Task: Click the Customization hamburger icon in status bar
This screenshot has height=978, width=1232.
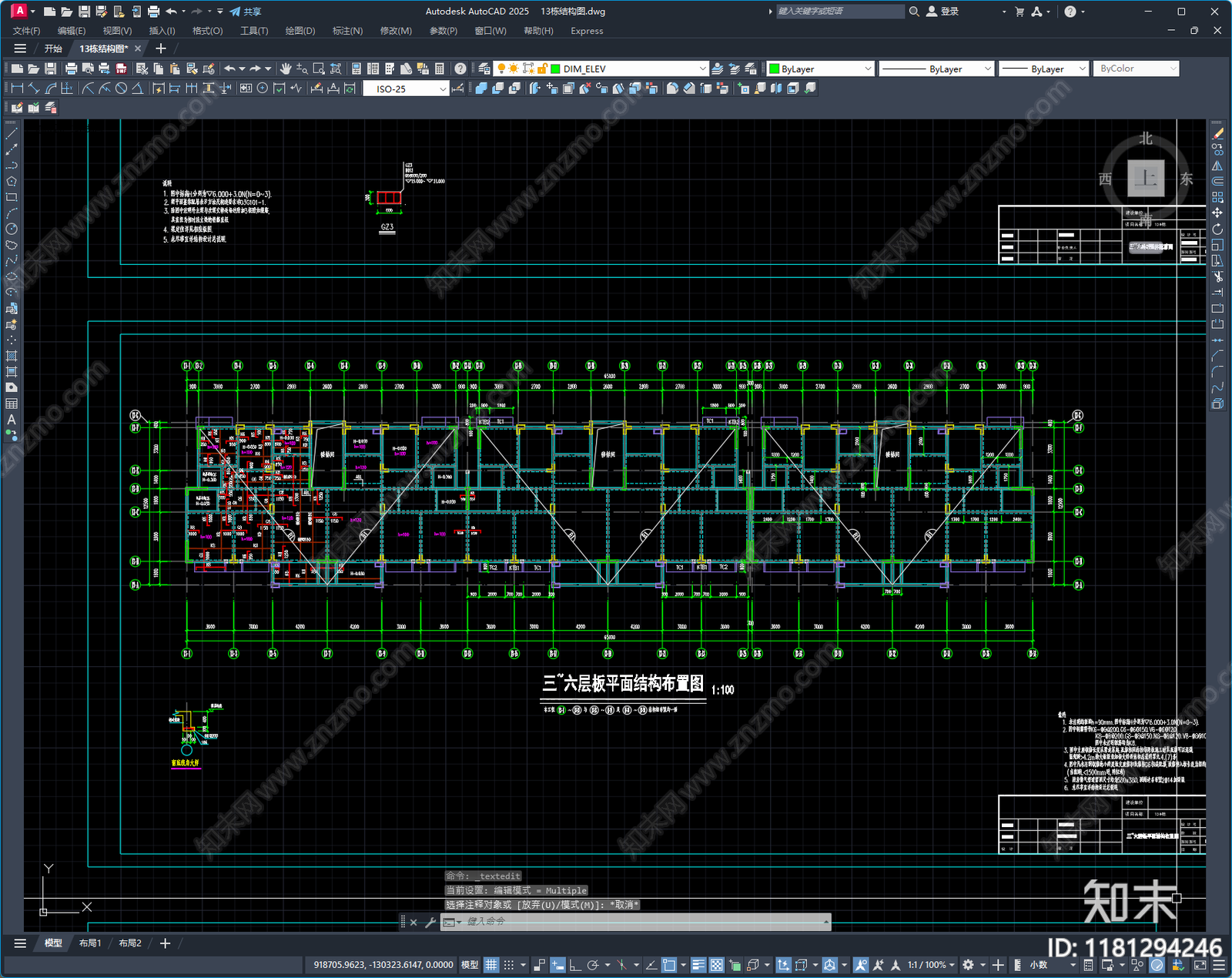Action: click(1219, 965)
